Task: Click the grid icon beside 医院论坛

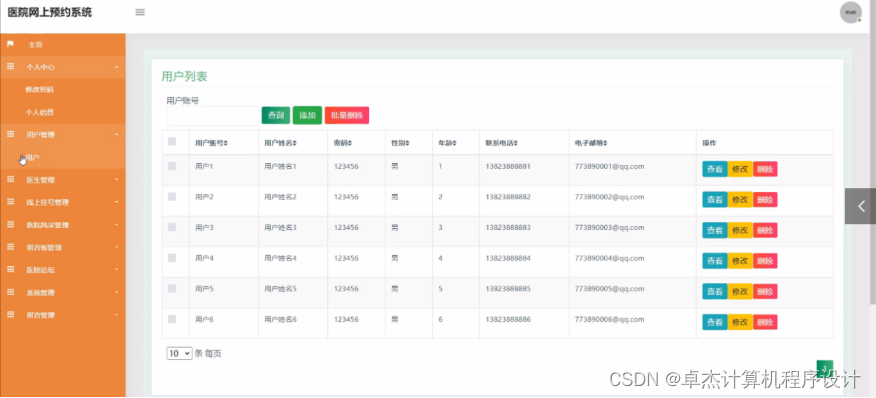Action: click(x=10, y=269)
